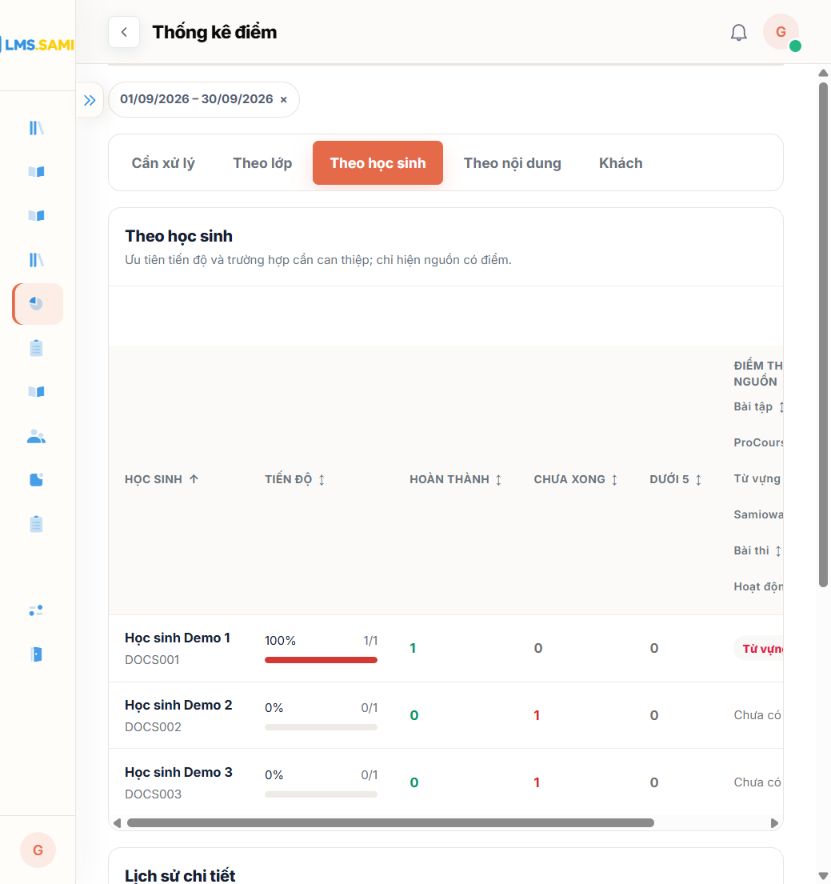
Task: Switch to the Cần xử lý tab
Action: click(163, 163)
